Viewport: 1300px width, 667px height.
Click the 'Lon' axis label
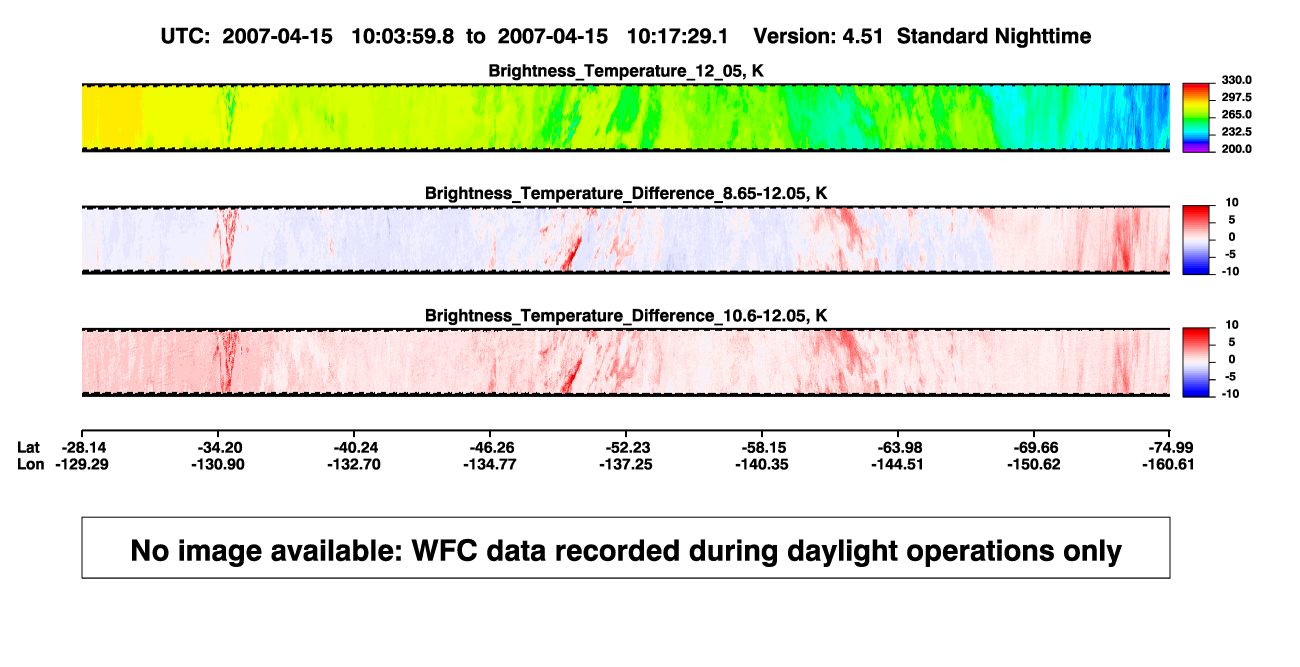pos(30,464)
